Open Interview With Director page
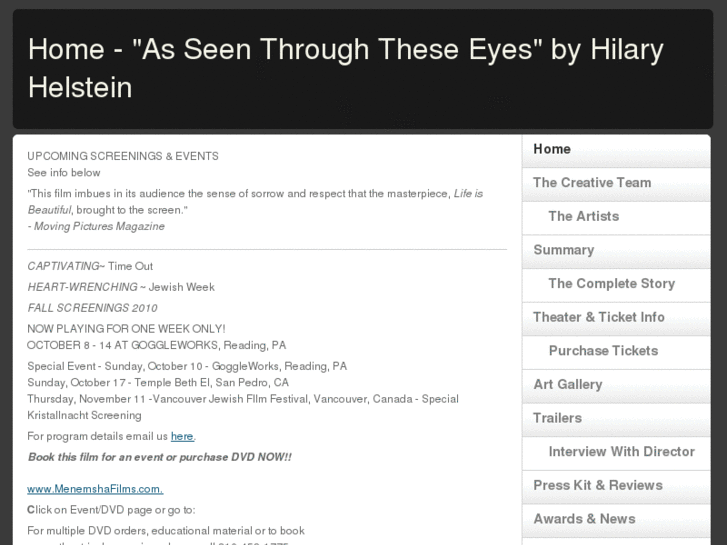Viewport: 727px width, 545px height. pos(621,452)
